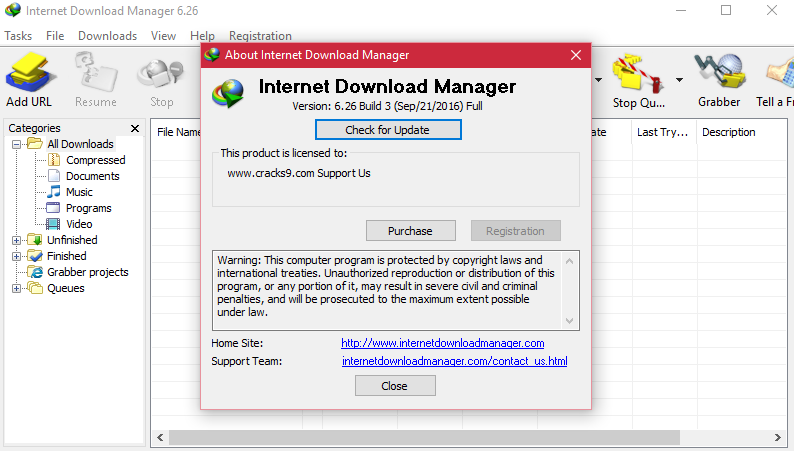Open the Help menu

click(x=202, y=36)
